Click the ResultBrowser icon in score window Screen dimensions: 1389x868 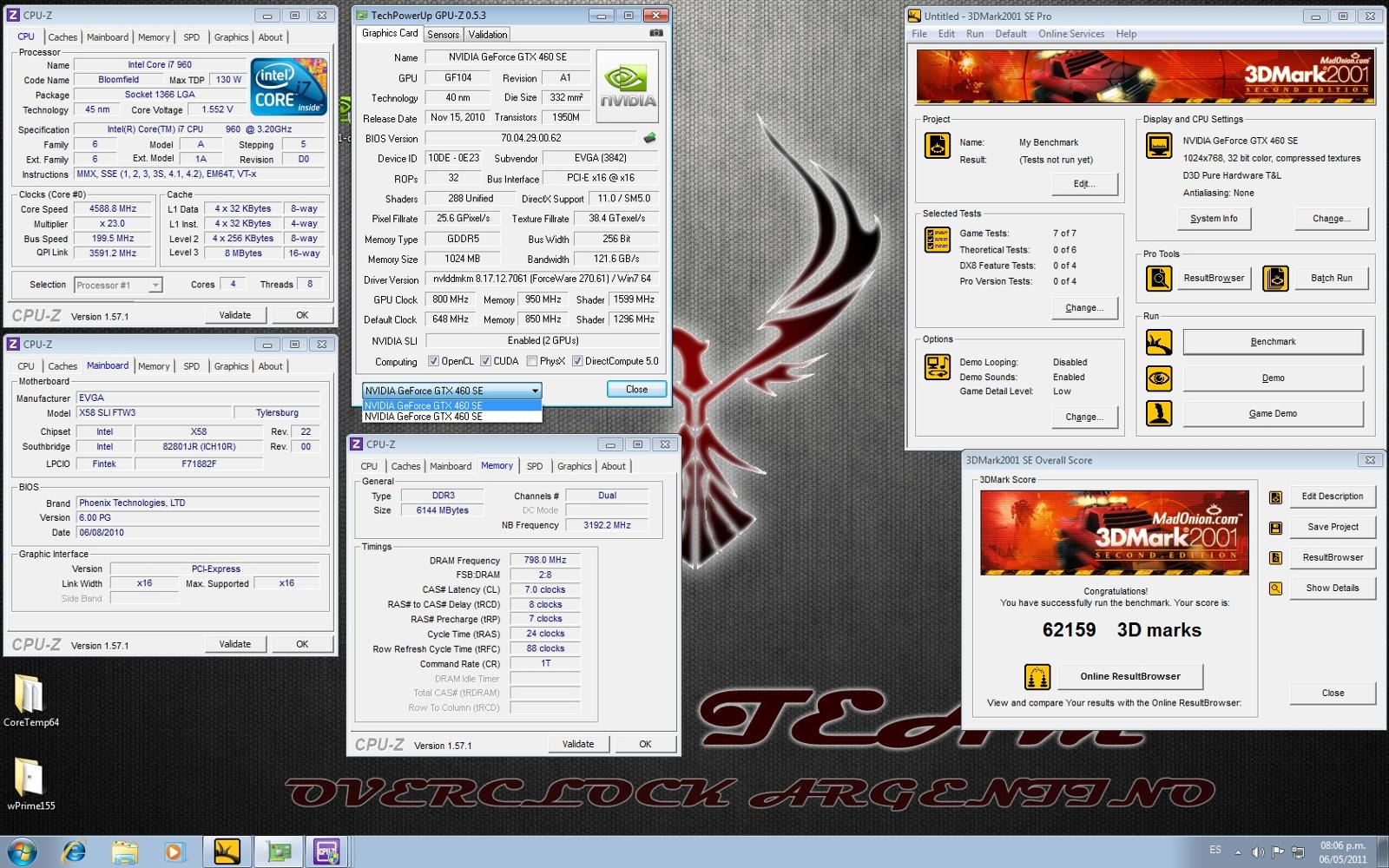1275,558
